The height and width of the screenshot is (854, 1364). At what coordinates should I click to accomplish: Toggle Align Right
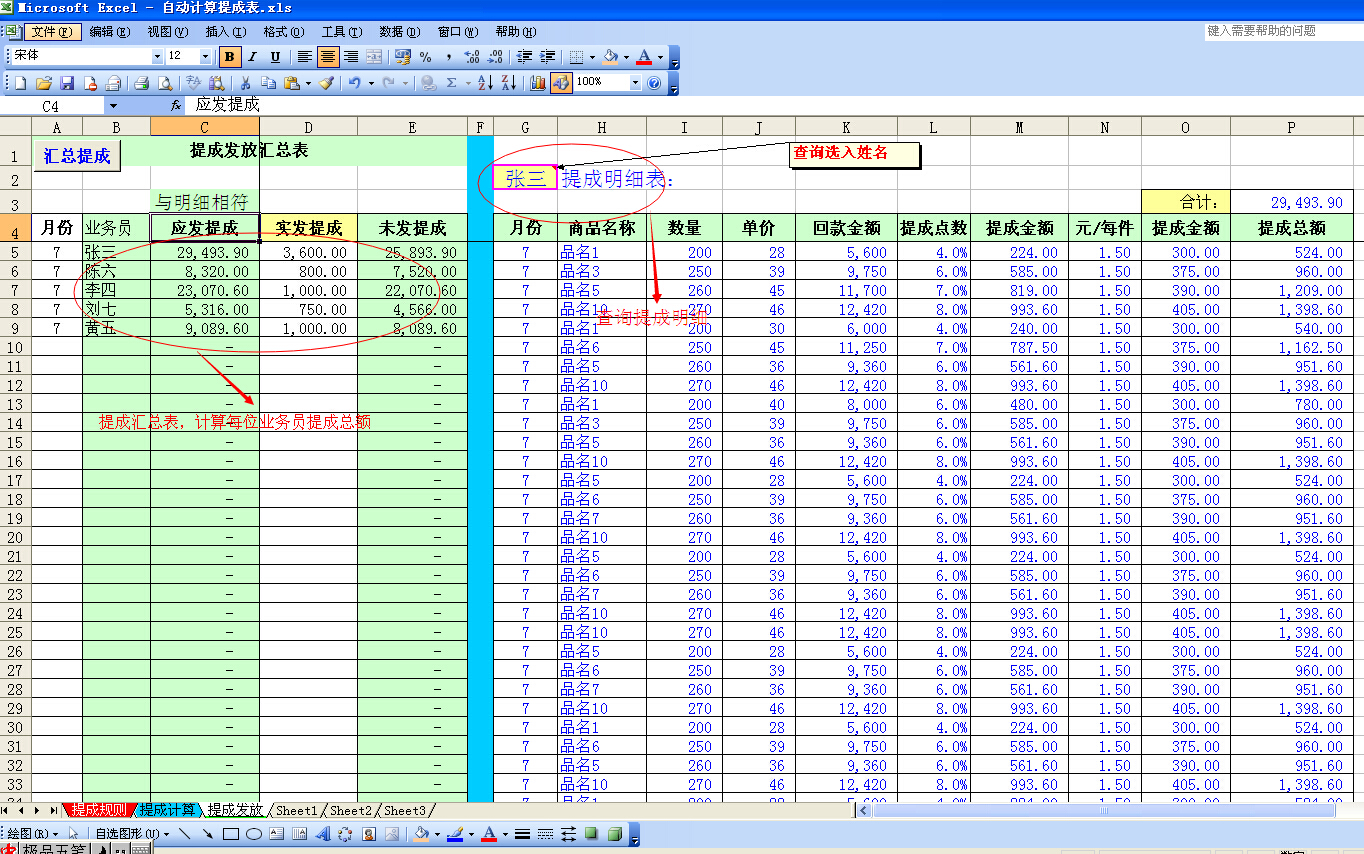[x=351, y=57]
